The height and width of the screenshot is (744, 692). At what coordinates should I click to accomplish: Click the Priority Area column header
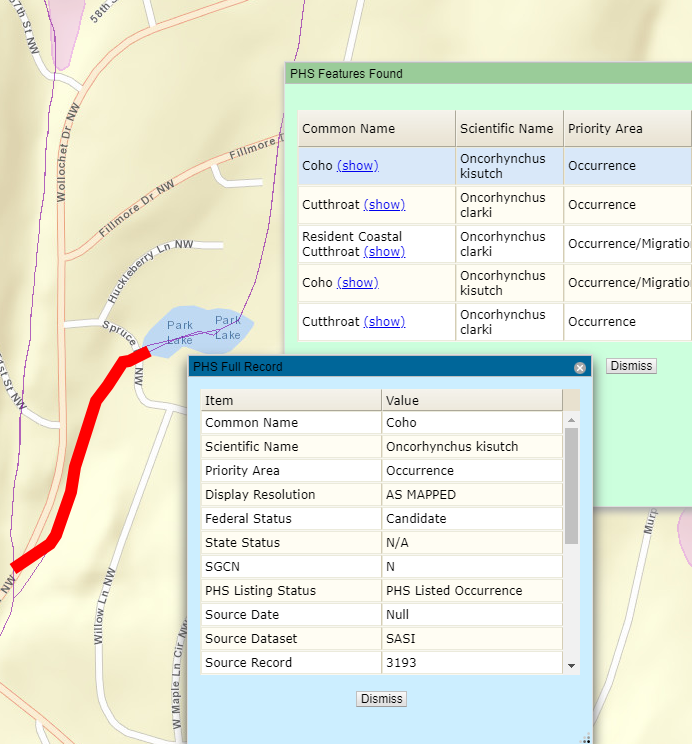click(627, 129)
